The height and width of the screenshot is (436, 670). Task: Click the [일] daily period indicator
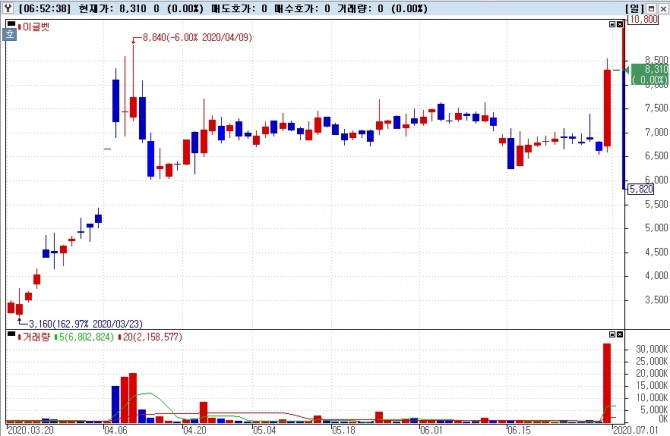click(635, 8)
